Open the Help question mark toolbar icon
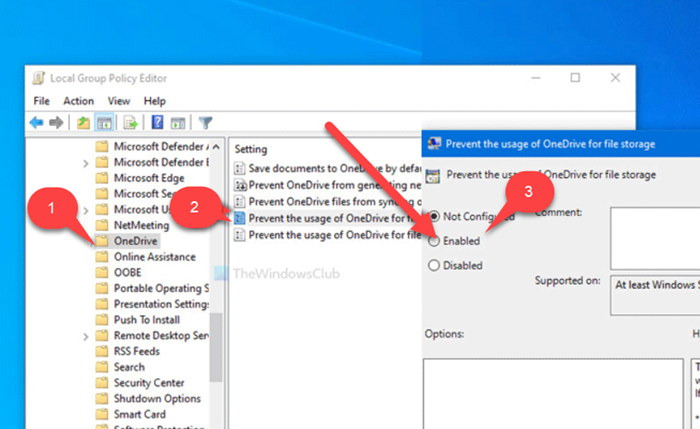The width and height of the screenshot is (700, 429). pyautogui.click(x=157, y=122)
